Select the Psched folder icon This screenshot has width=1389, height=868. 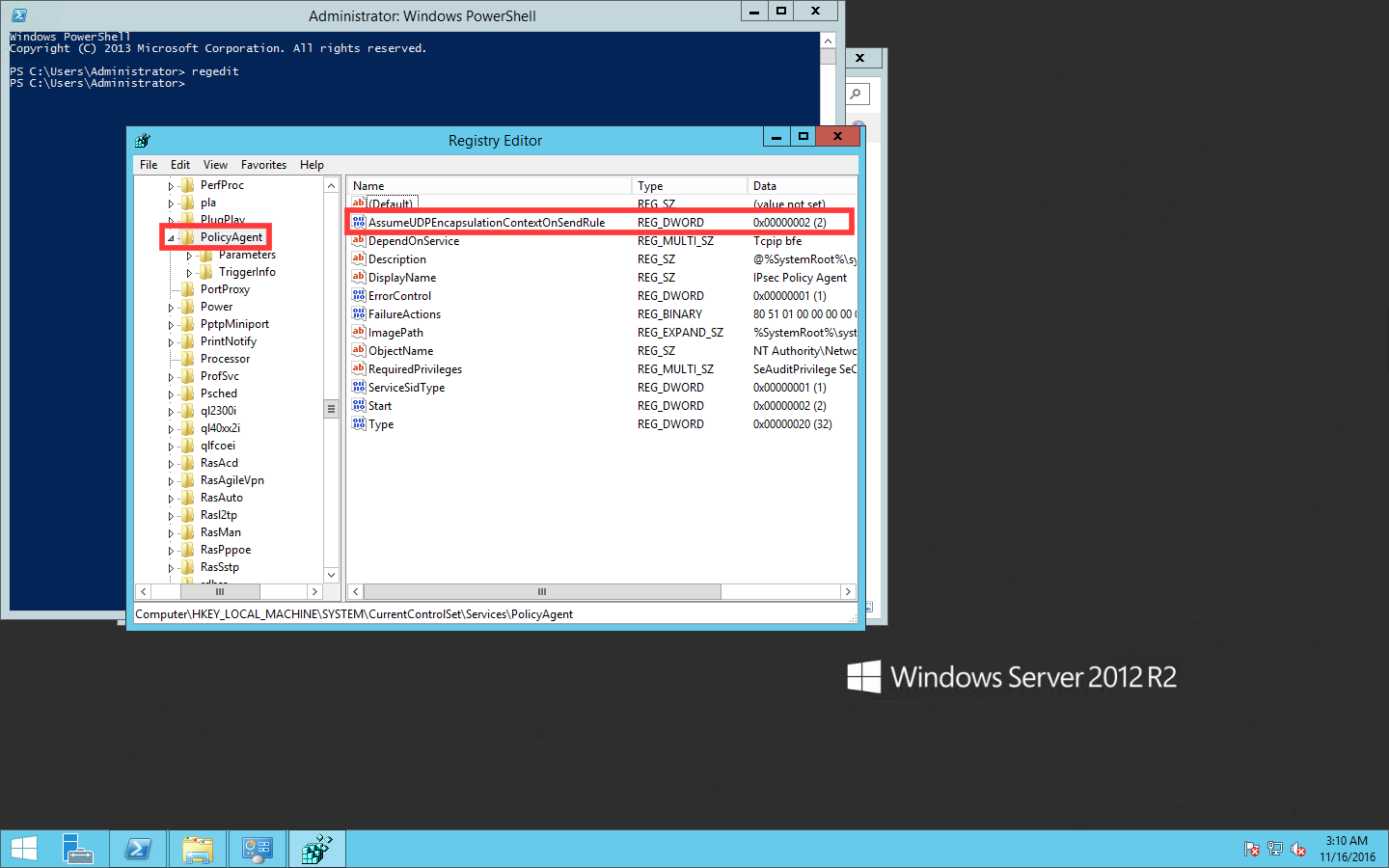coord(187,393)
